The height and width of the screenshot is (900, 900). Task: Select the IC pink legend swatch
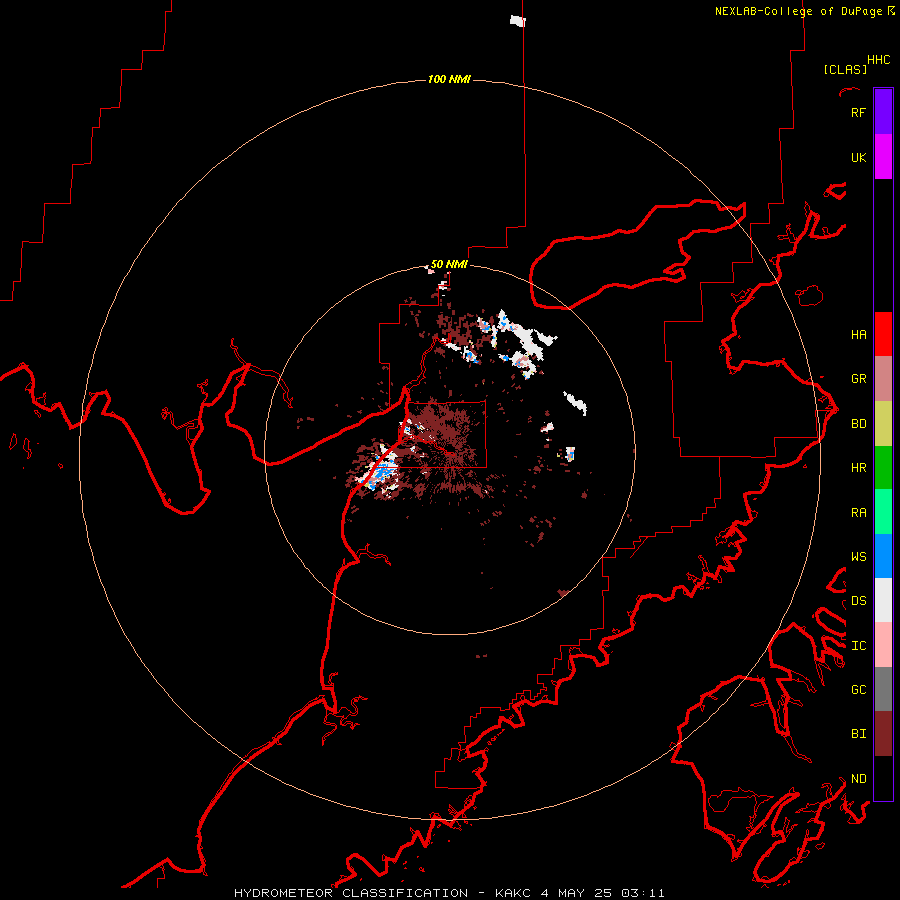point(883,645)
